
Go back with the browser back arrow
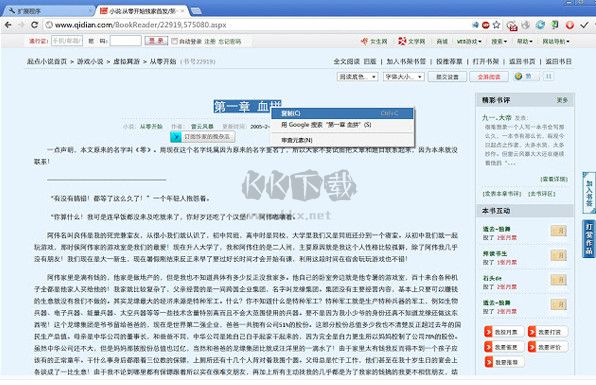coord(8,25)
